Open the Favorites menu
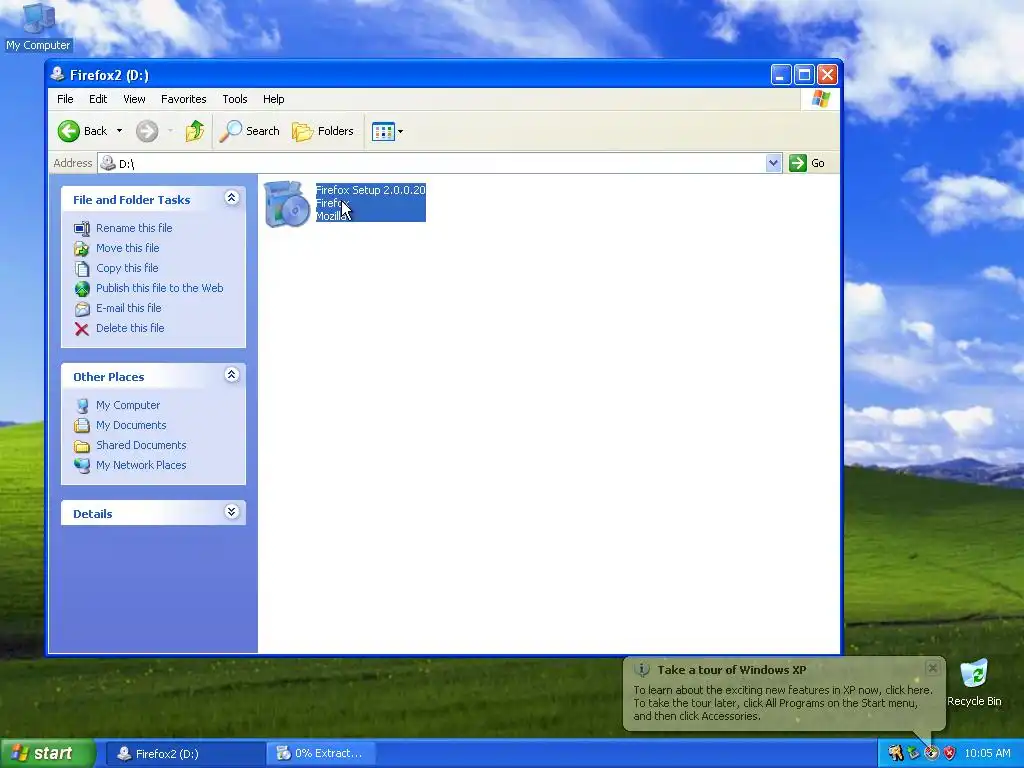The width and height of the screenshot is (1024, 768). 184,99
